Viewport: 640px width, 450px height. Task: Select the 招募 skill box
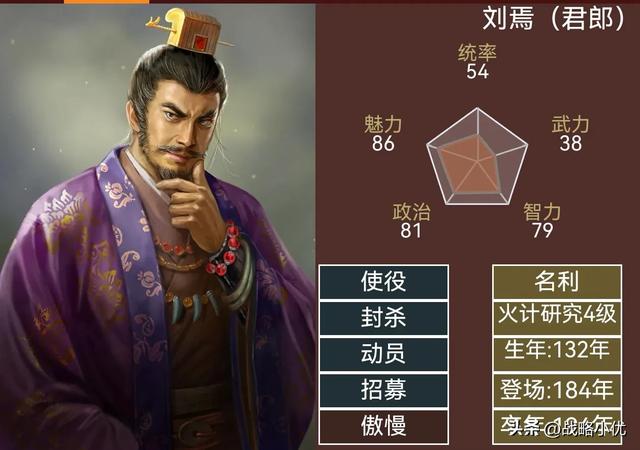point(384,390)
